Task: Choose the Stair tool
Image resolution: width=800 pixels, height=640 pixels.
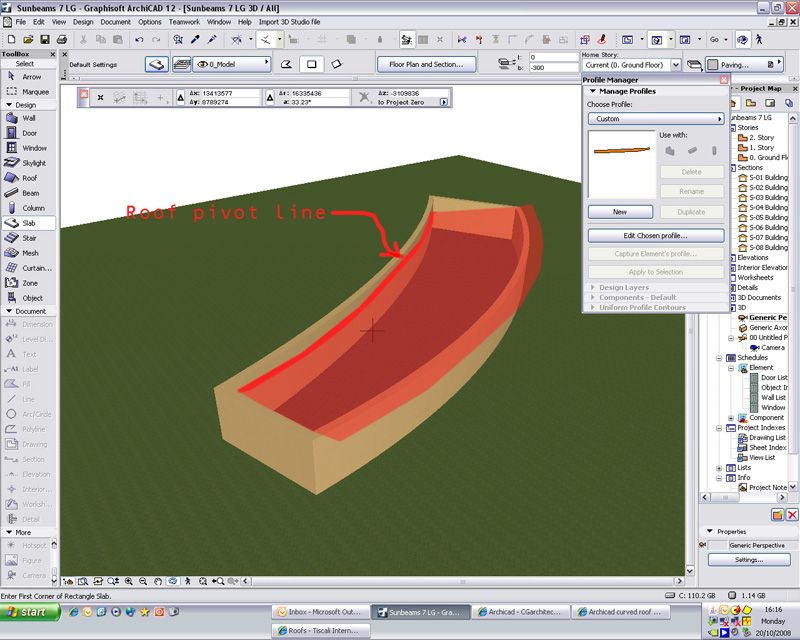Action: pos(28,238)
